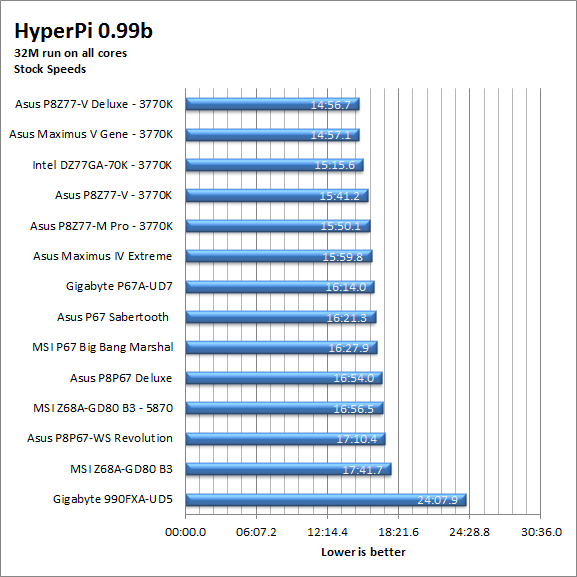Select label 'Asus Maximus V Gene - 3770K'

tap(91, 134)
